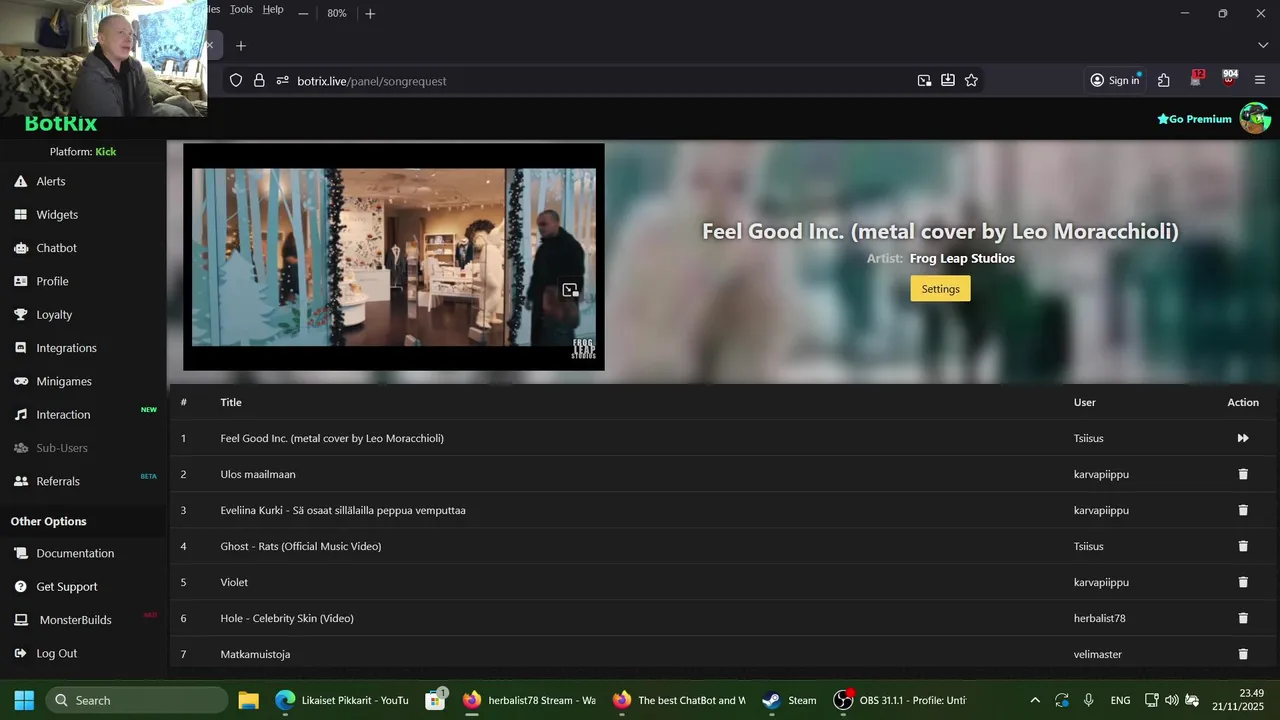Open the user avatar profile menu

[1255, 118]
